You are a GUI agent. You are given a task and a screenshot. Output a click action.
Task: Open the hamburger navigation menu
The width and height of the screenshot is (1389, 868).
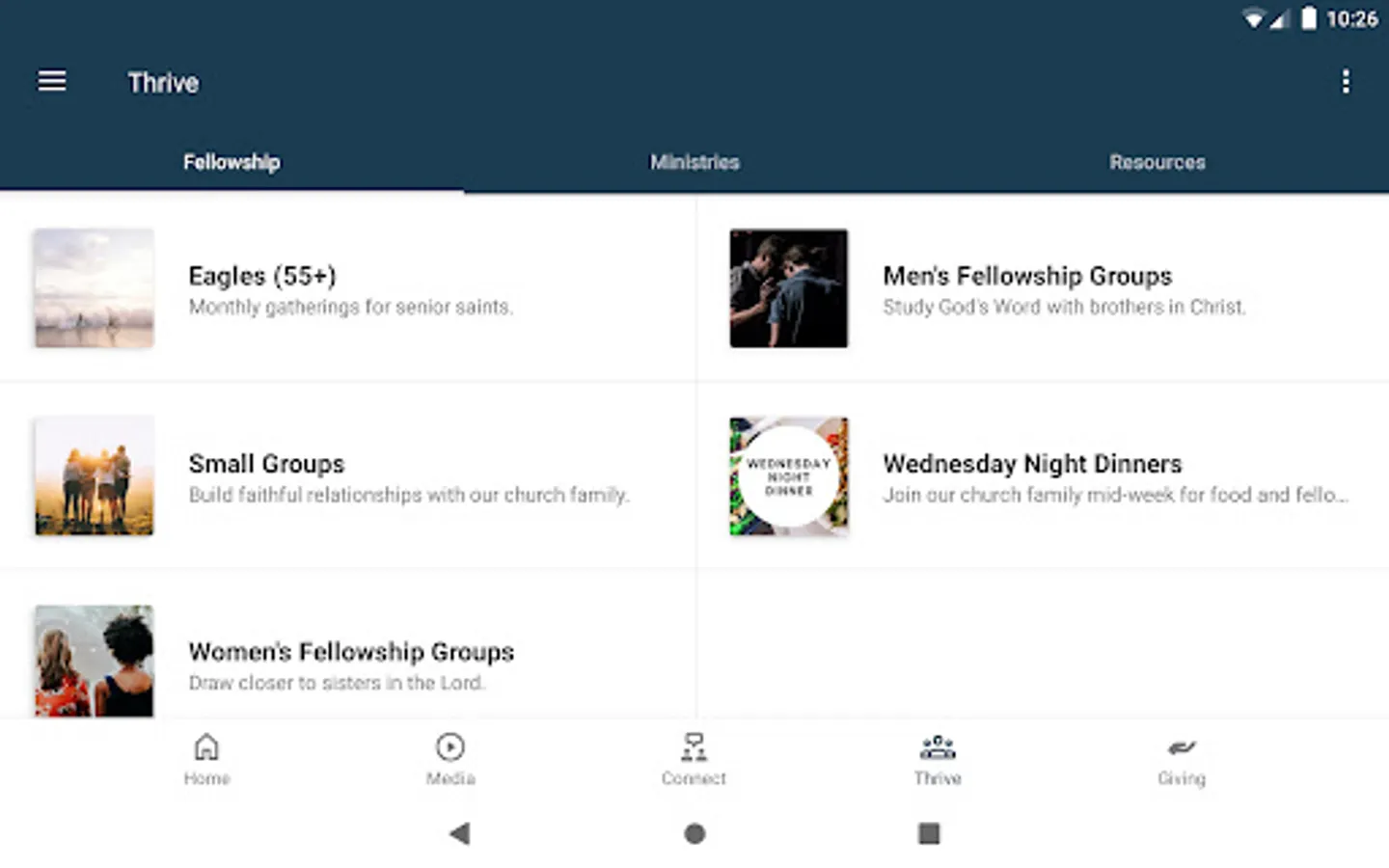click(x=52, y=81)
